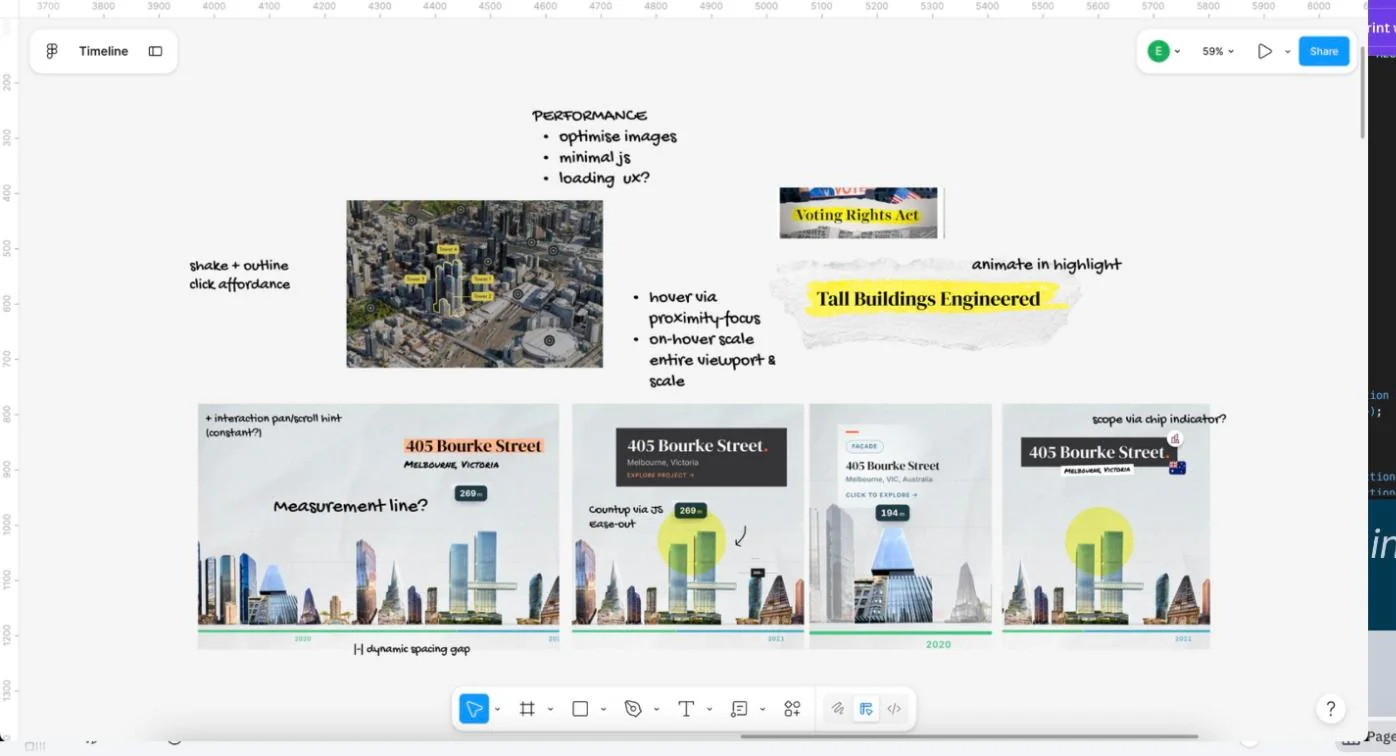
Task: Select the yellow circle in the flag frame
Action: (1099, 541)
